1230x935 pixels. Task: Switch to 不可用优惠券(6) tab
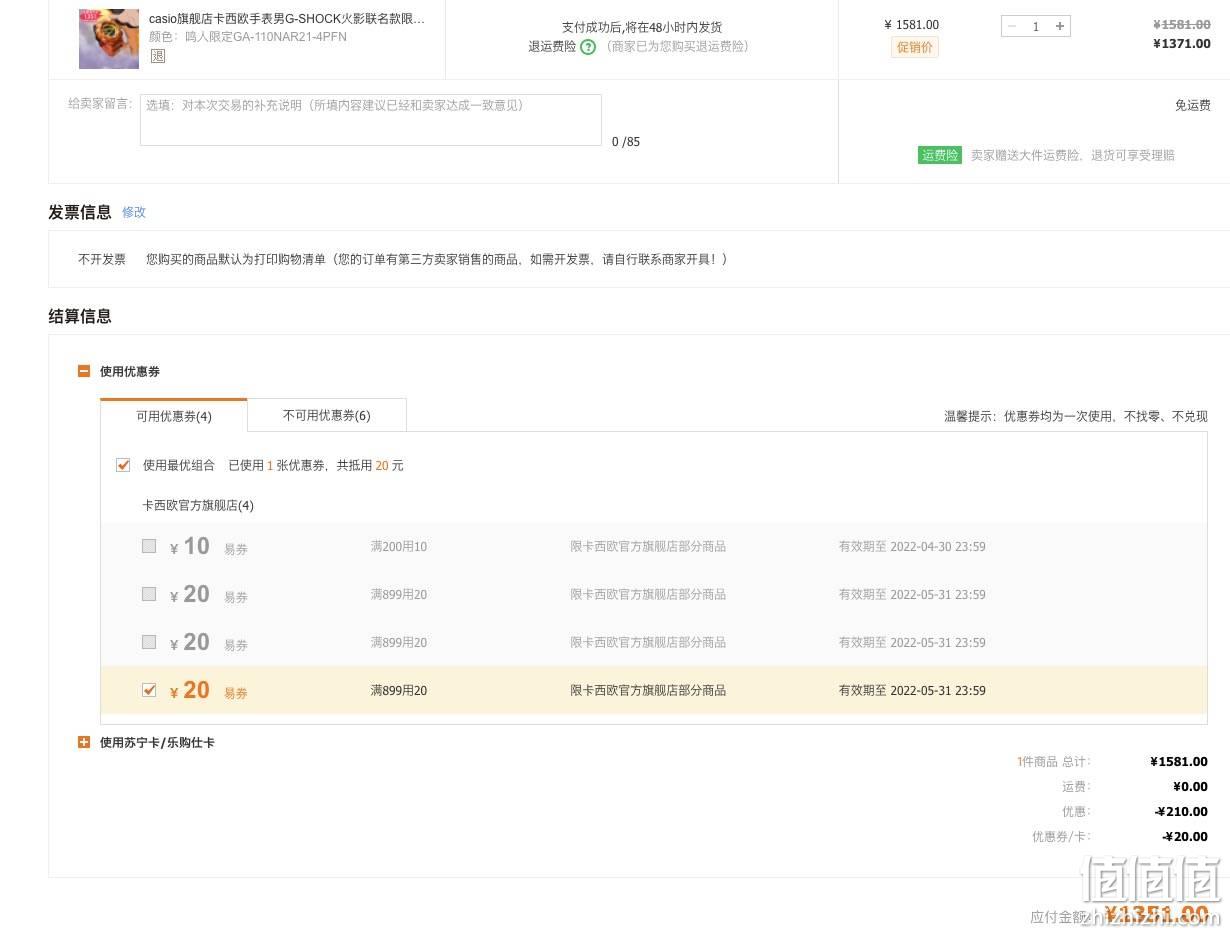click(327, 415)
